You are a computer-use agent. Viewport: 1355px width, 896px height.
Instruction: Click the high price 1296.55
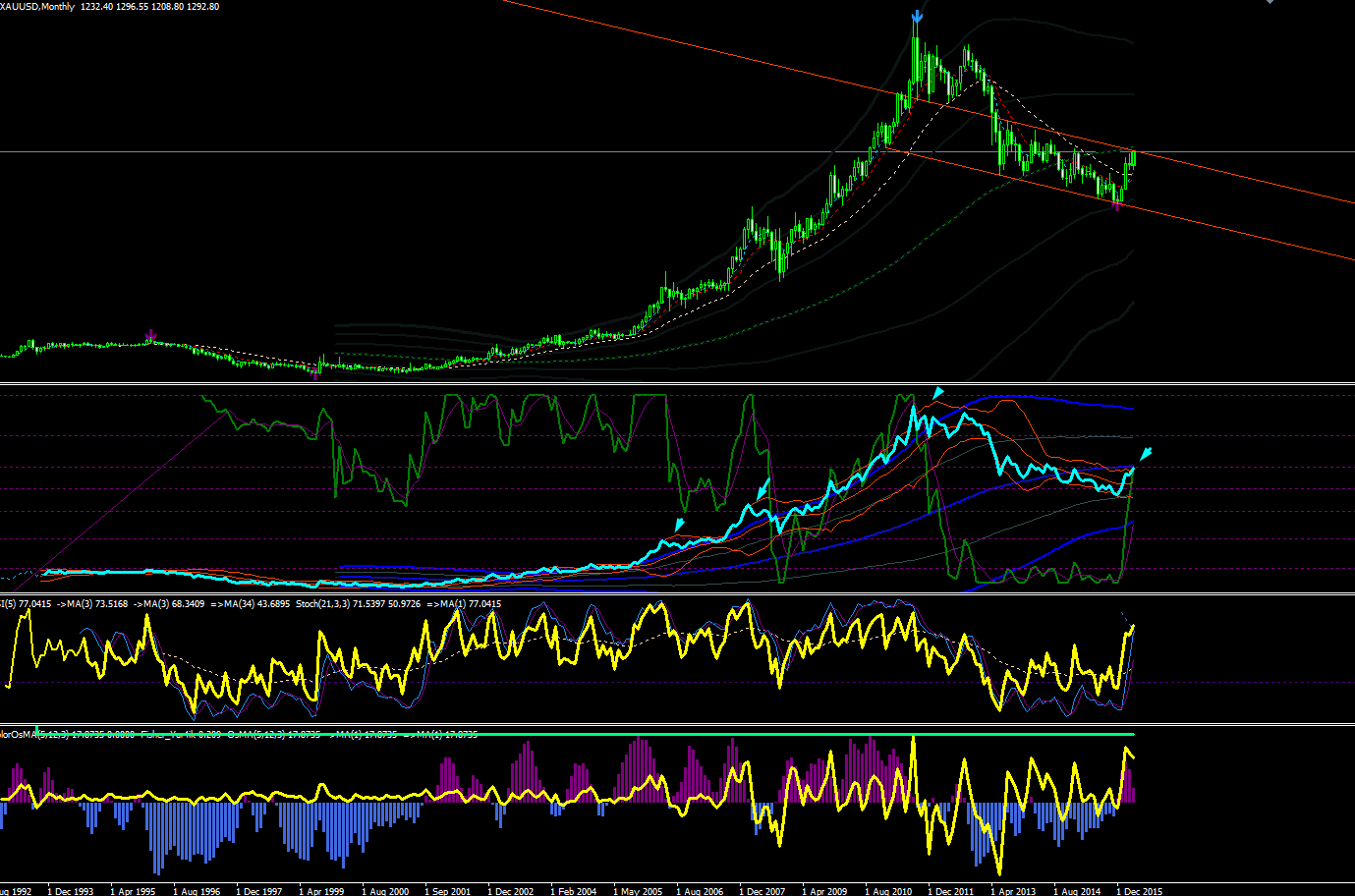coord(132,7)
